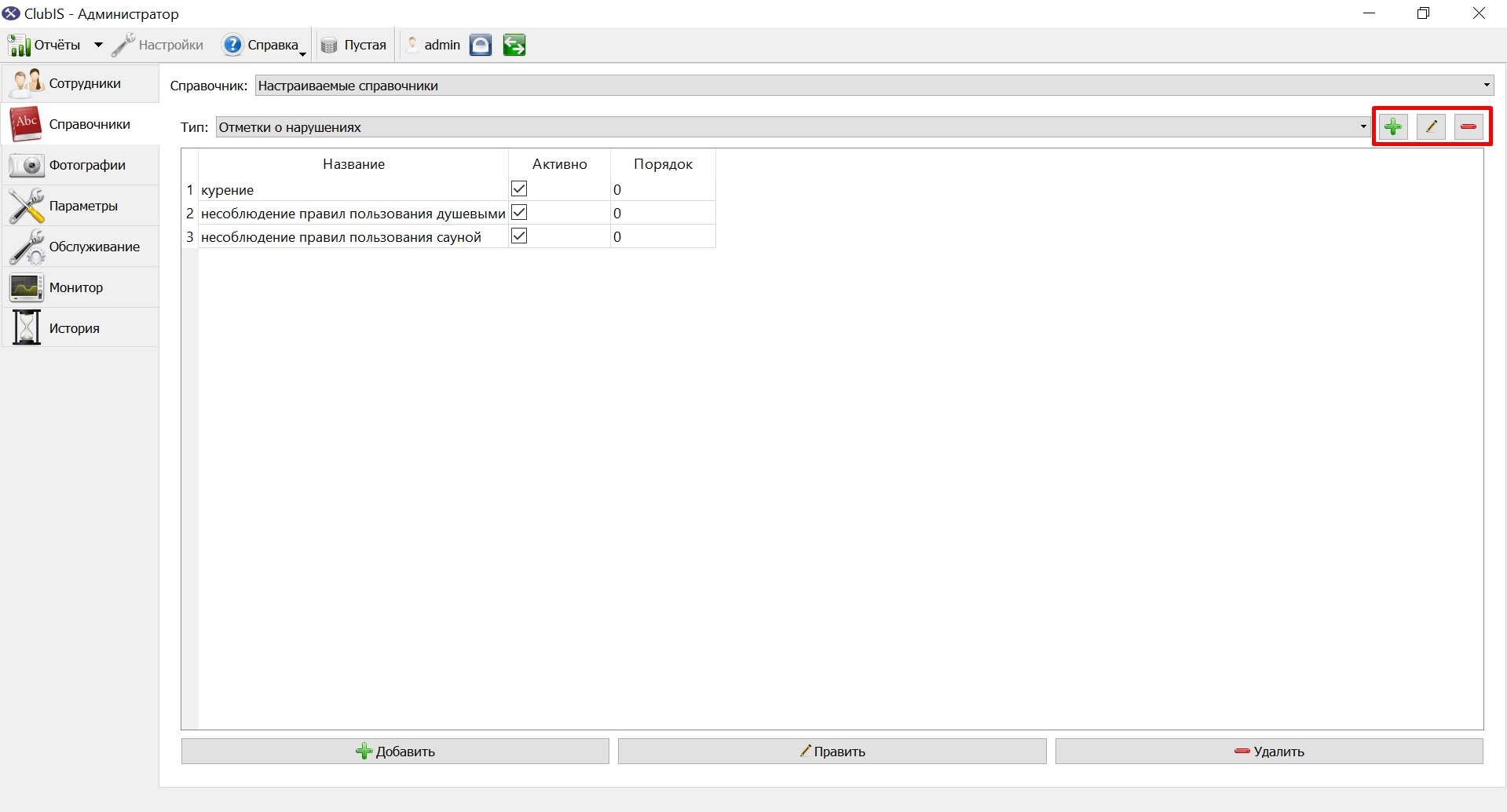Screen dimensions: 1507x812
Task: Click the green arrows switch-user icon
Action: [x=514, y=45]
